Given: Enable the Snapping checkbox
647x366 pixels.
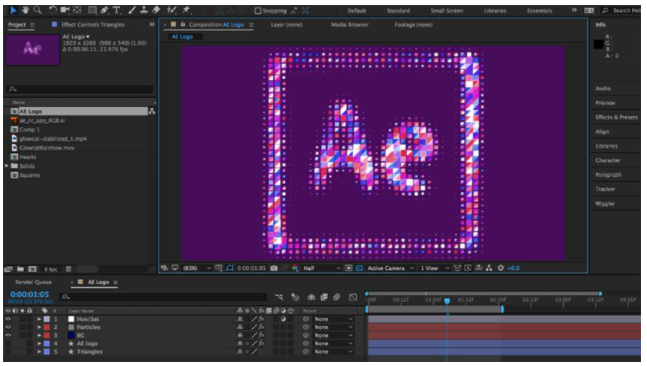Looking at the screenshot, I should point(258,11).
